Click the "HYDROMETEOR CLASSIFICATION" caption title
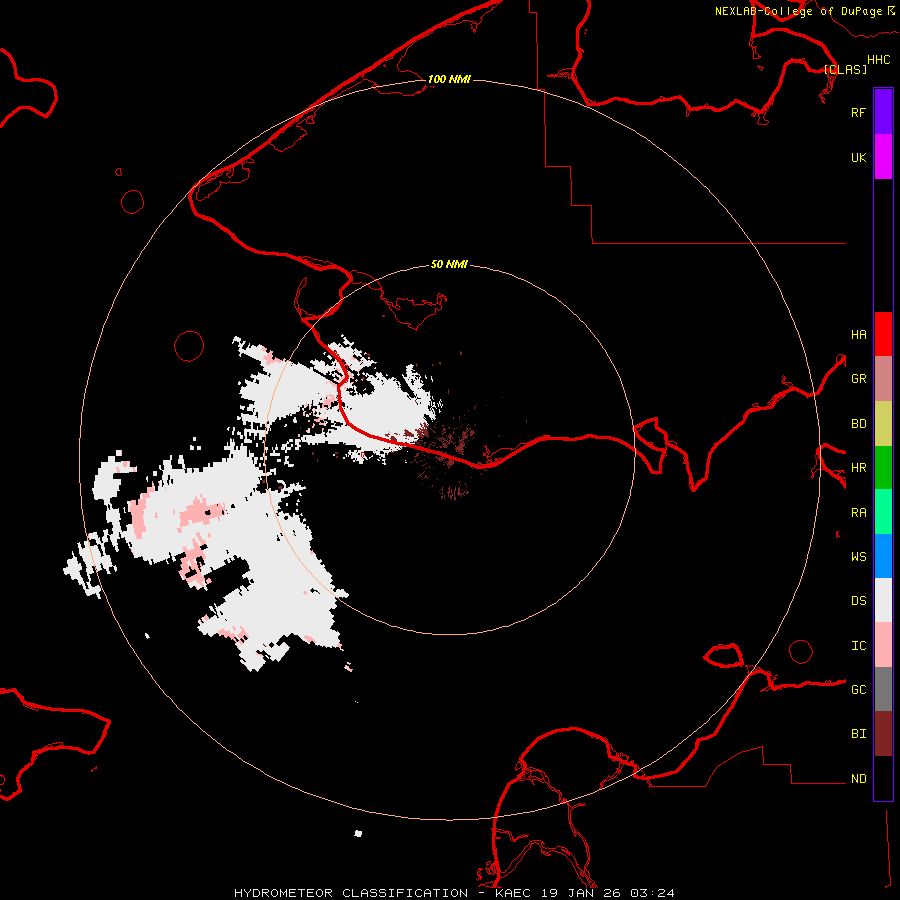 click(x=351, y=893)
